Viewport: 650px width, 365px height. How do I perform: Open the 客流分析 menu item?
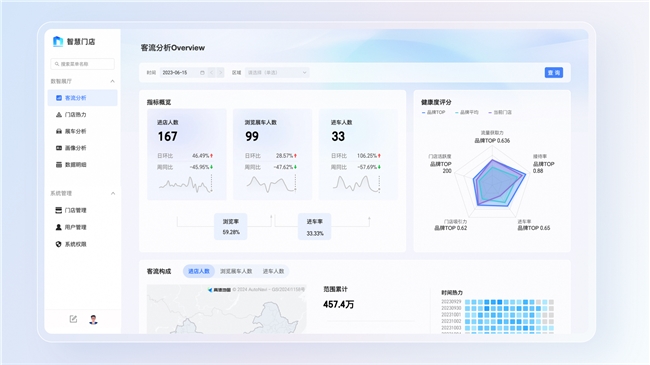[82, 98]
